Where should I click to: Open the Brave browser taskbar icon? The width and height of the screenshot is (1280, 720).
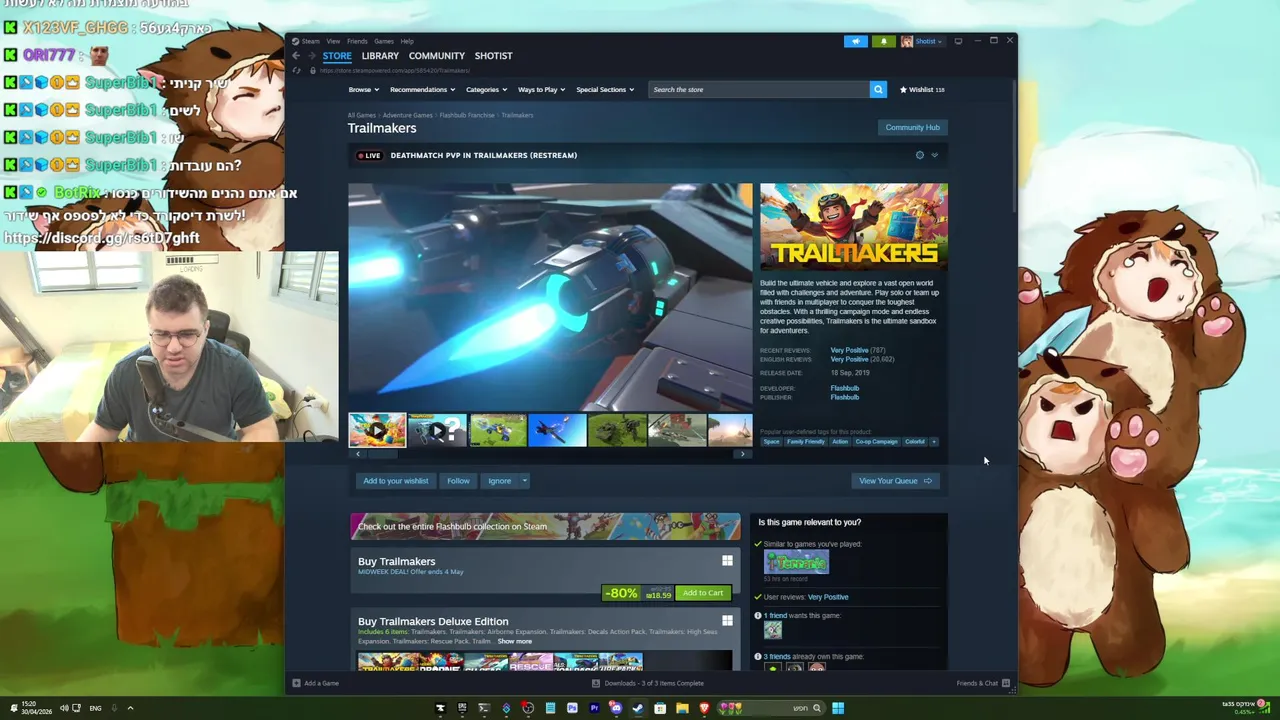[x=704, y=708]
